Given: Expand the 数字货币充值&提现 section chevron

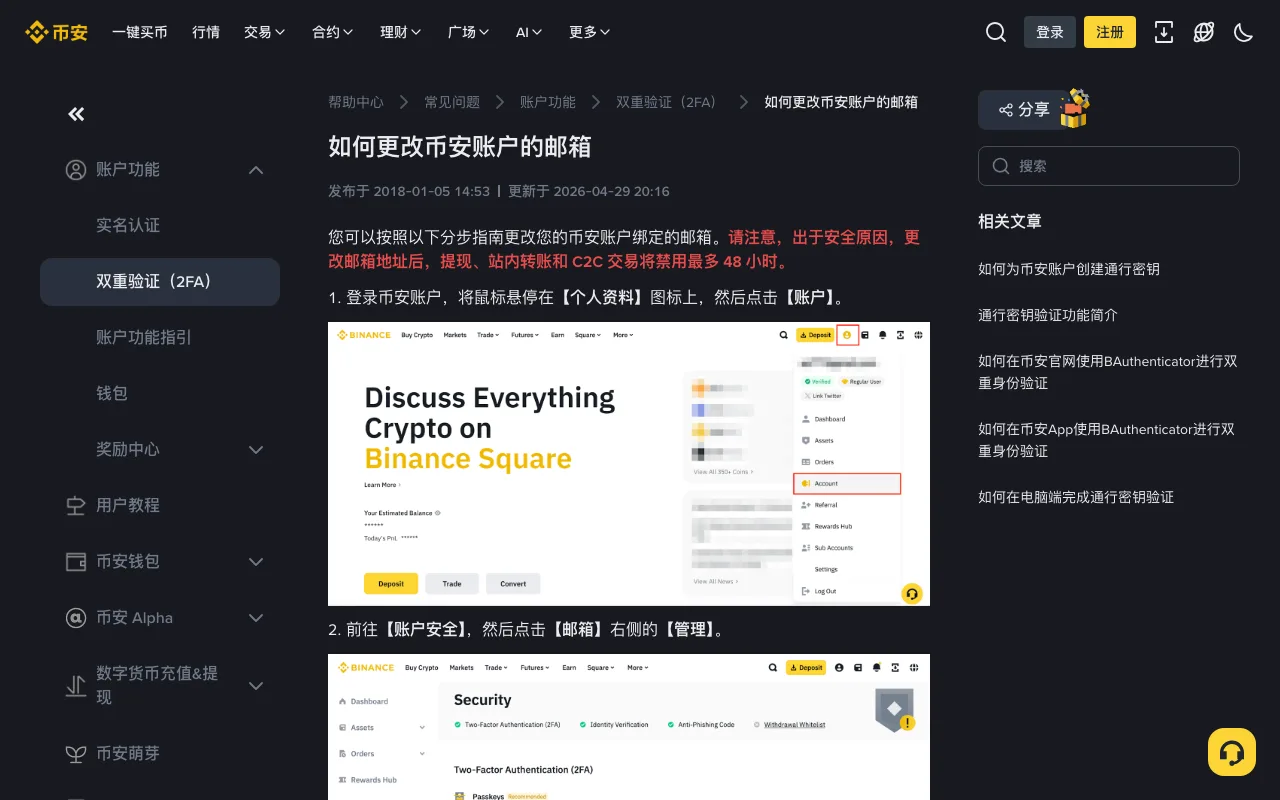Looking at the screenshot, I should tap(256, 686).
